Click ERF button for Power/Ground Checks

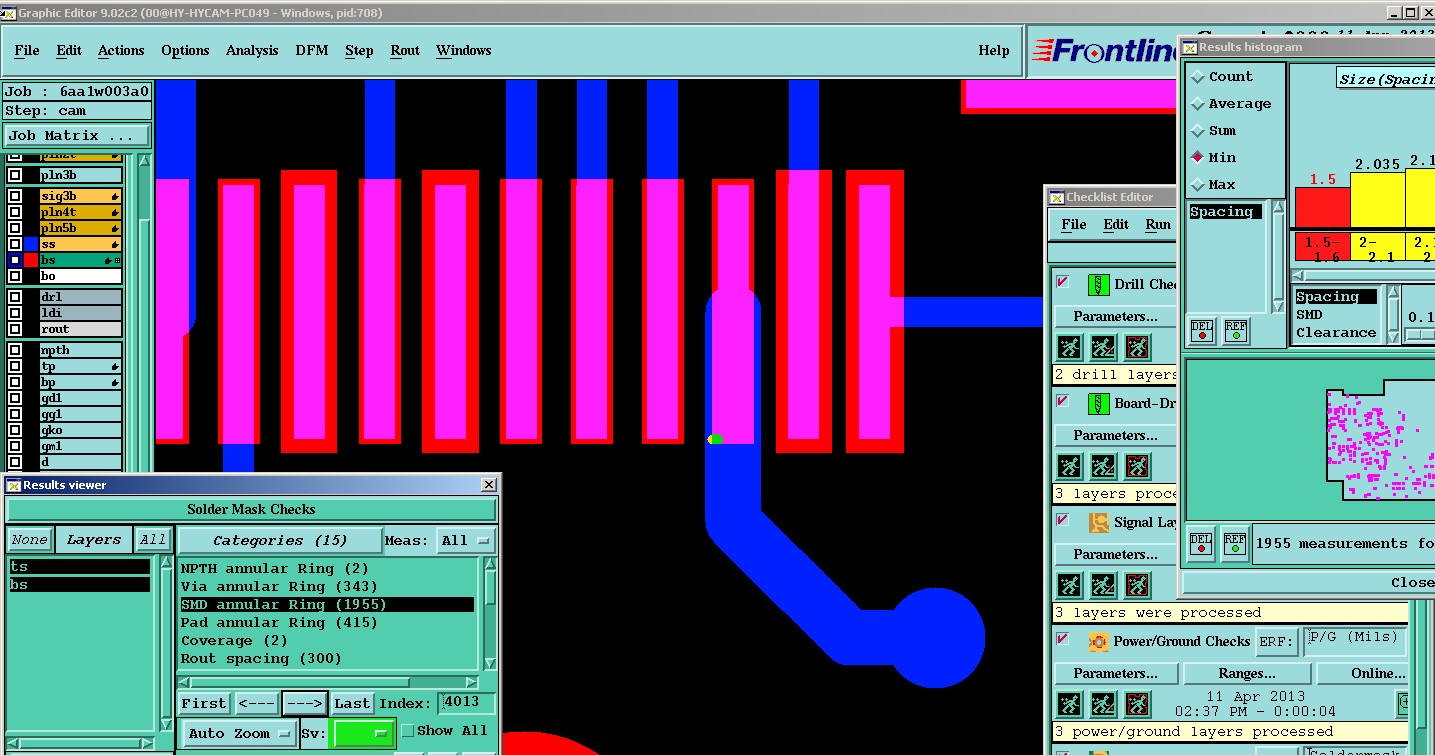click(x=1277, y=641)
